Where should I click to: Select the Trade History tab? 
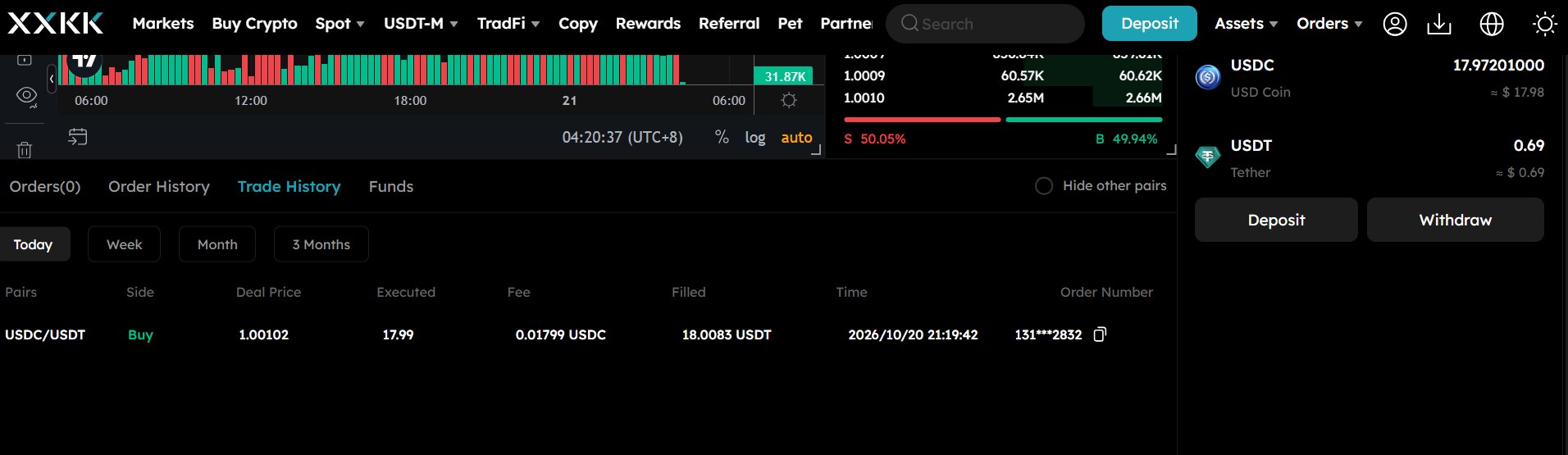289,187
